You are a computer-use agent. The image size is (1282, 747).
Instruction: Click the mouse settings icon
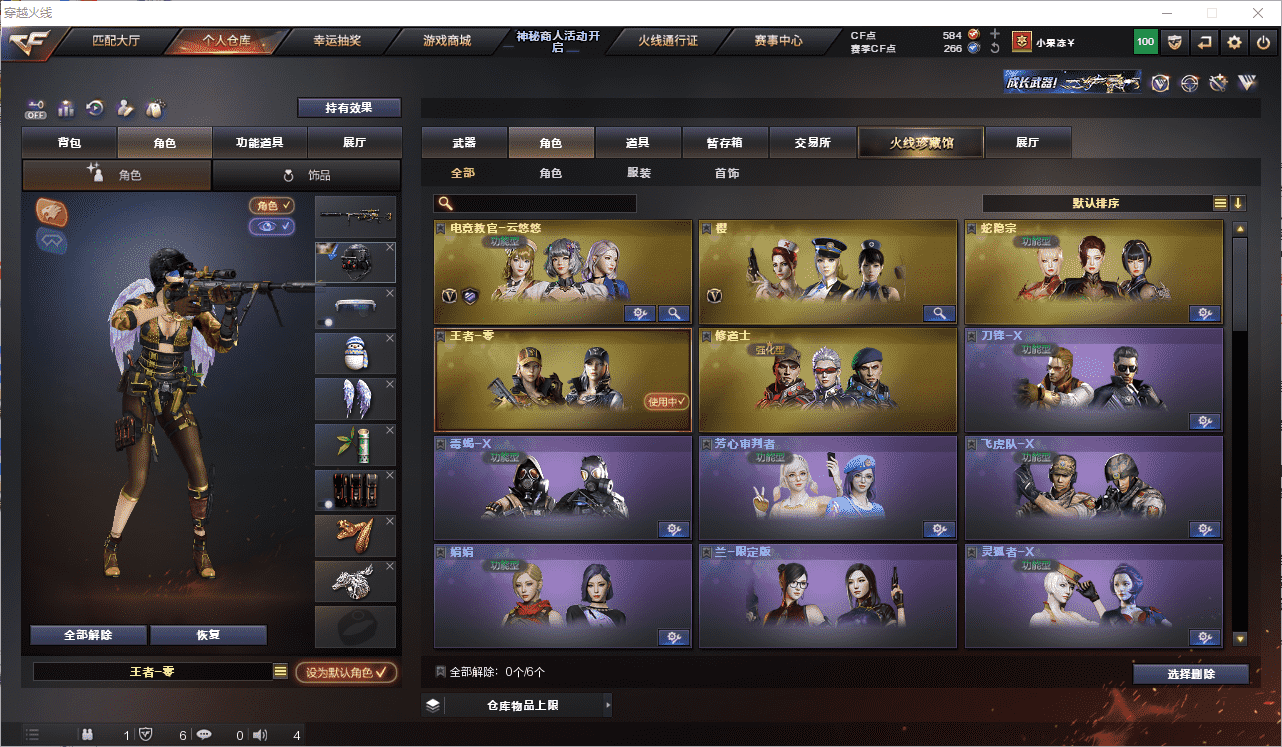pyautogui.click(x=155, y=107)
